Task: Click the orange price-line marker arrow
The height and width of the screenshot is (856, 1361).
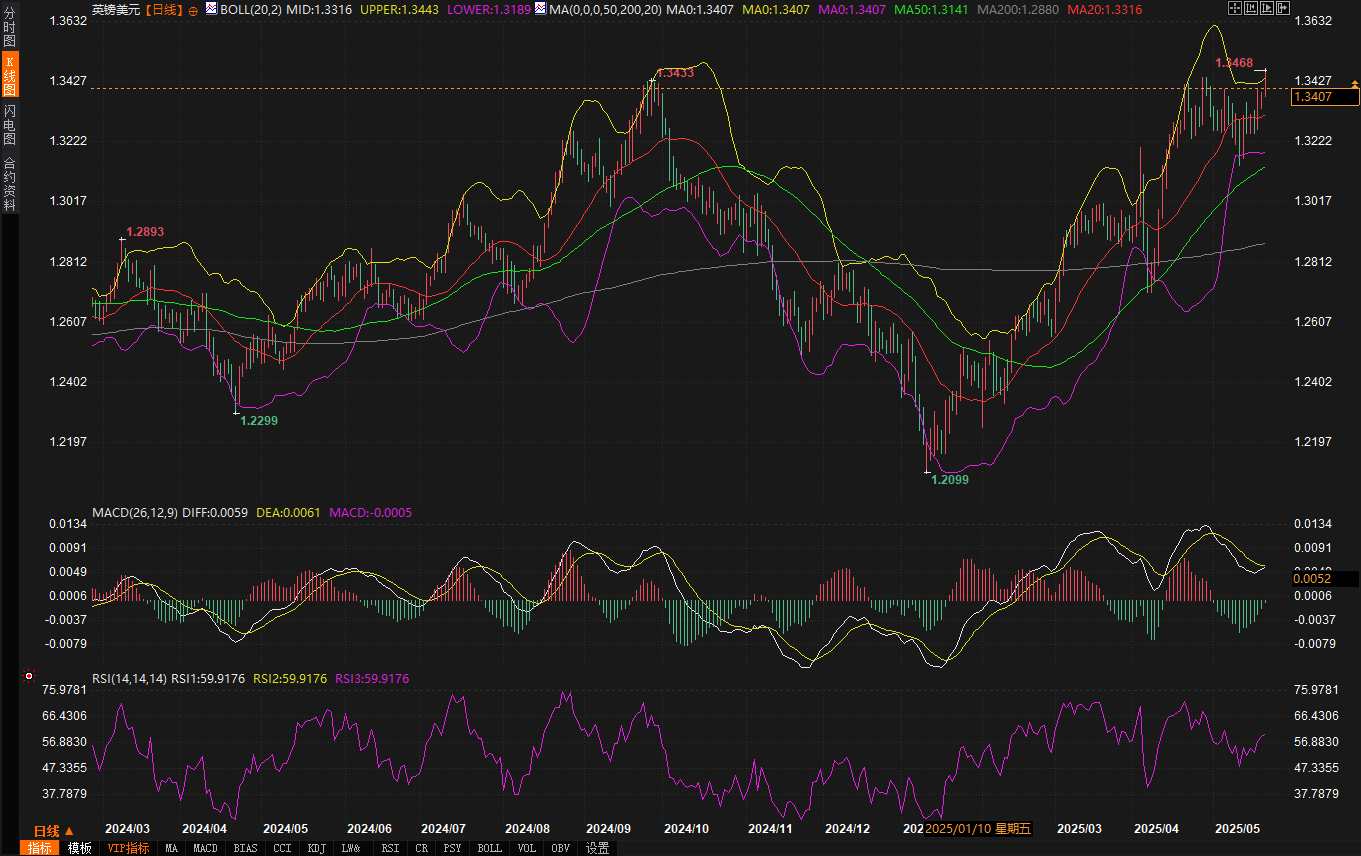Action: (1355, 85)
